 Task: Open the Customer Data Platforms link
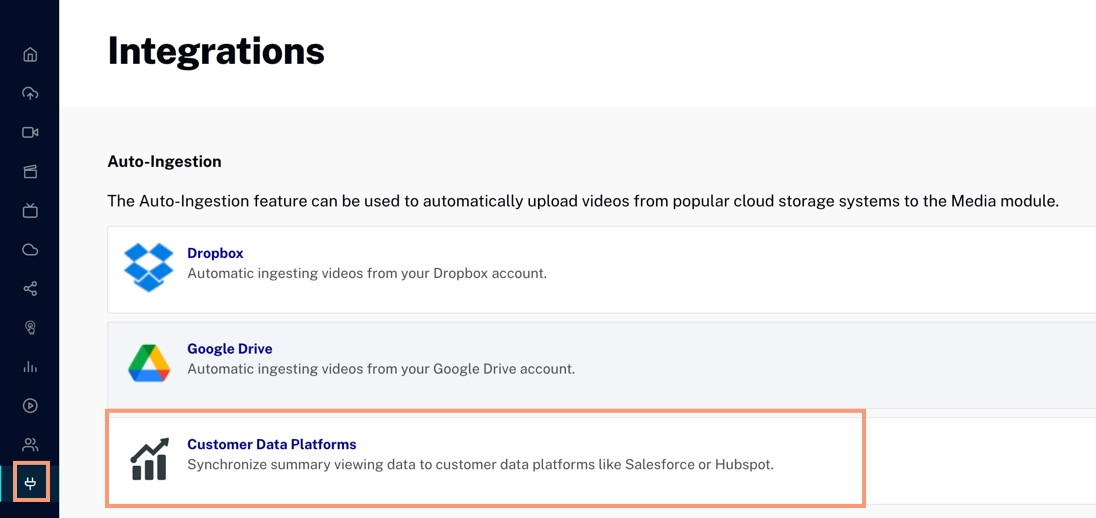[271, 444]
